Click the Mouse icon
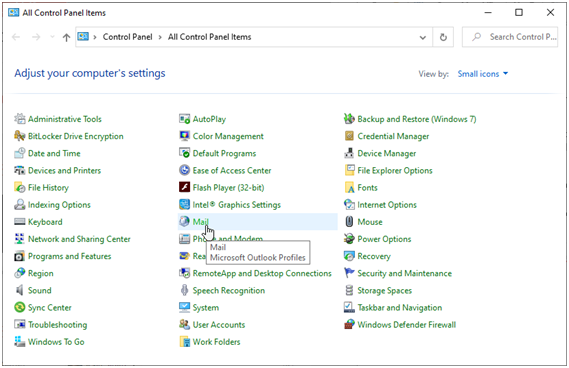Screen dimensions: 569x368 coord(349,221)
